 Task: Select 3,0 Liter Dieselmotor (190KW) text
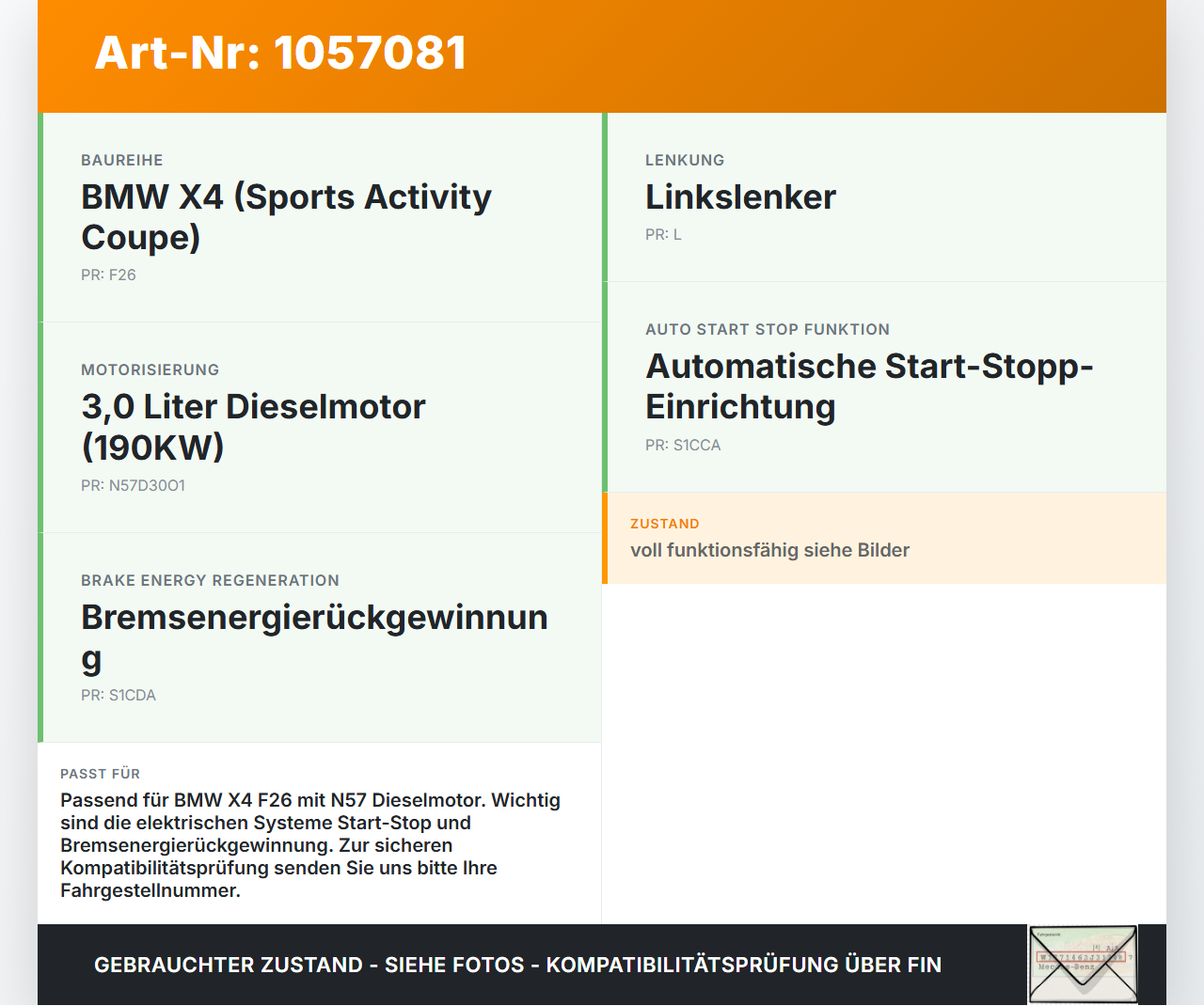253,427
